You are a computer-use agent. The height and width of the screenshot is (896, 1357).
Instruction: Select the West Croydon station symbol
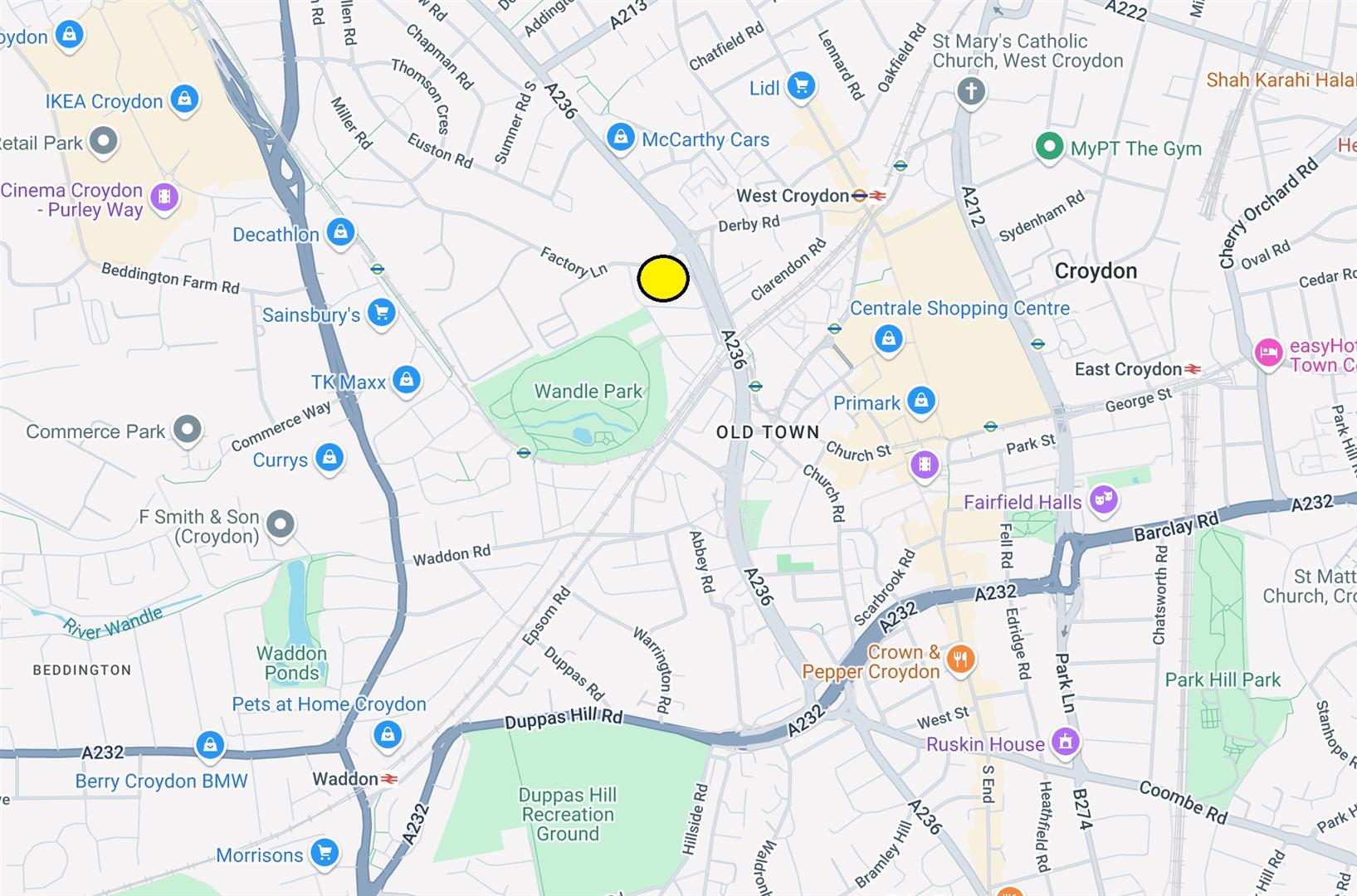pos(868,196)
